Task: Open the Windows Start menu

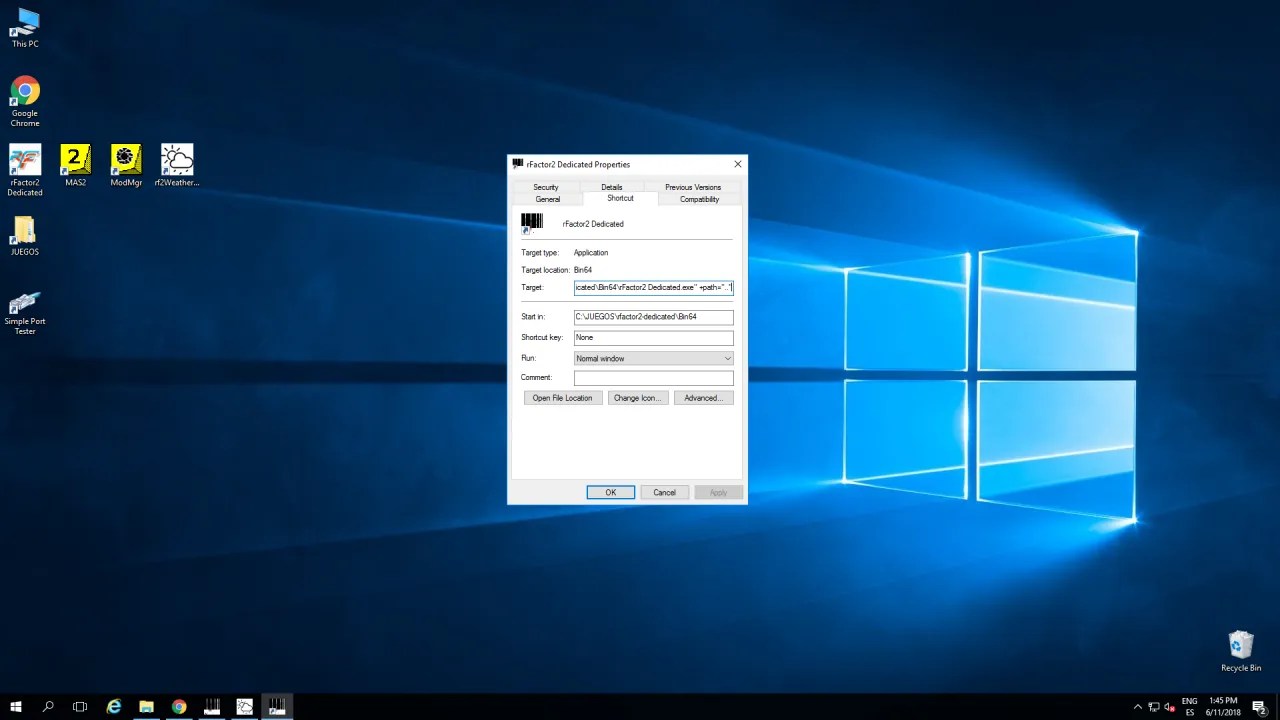Action: point(16,707)
